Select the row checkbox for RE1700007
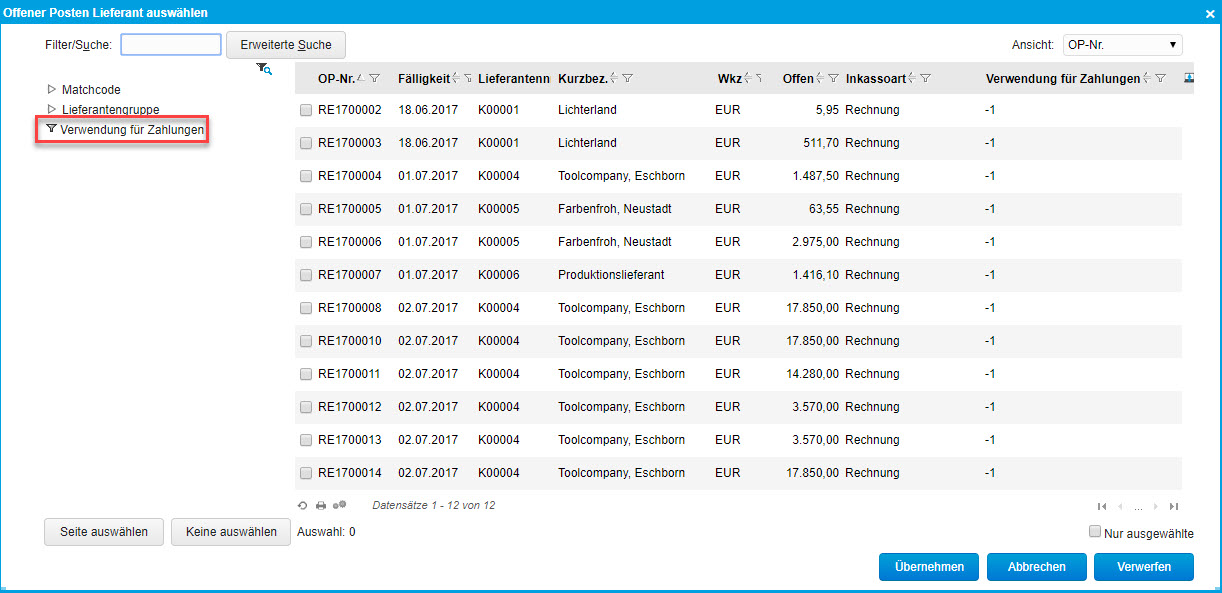 pos(306,275)
